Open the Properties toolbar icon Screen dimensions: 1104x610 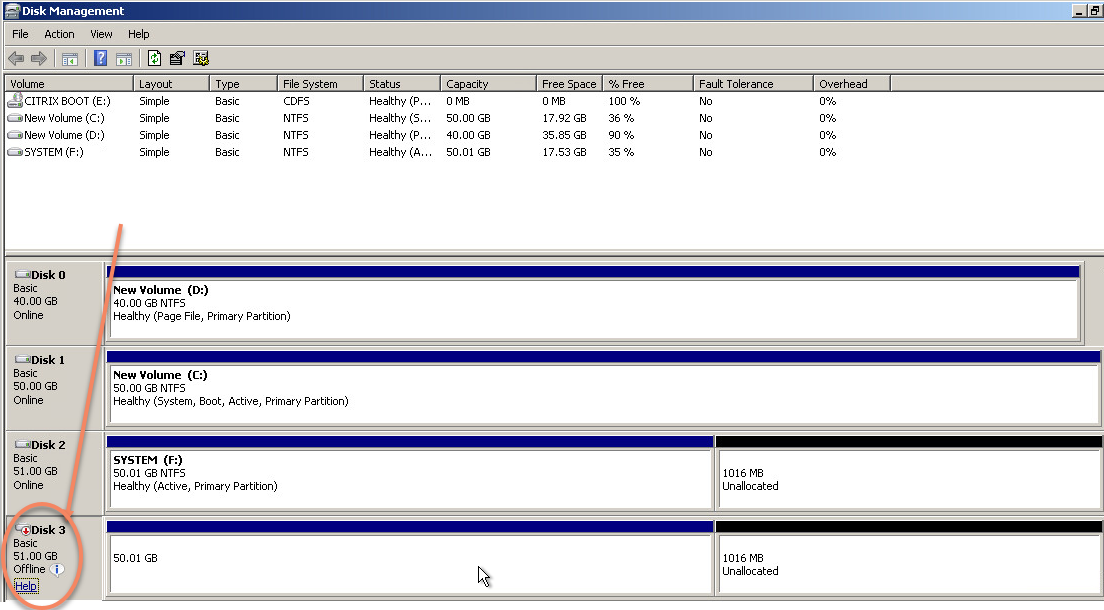pos(178,59)
